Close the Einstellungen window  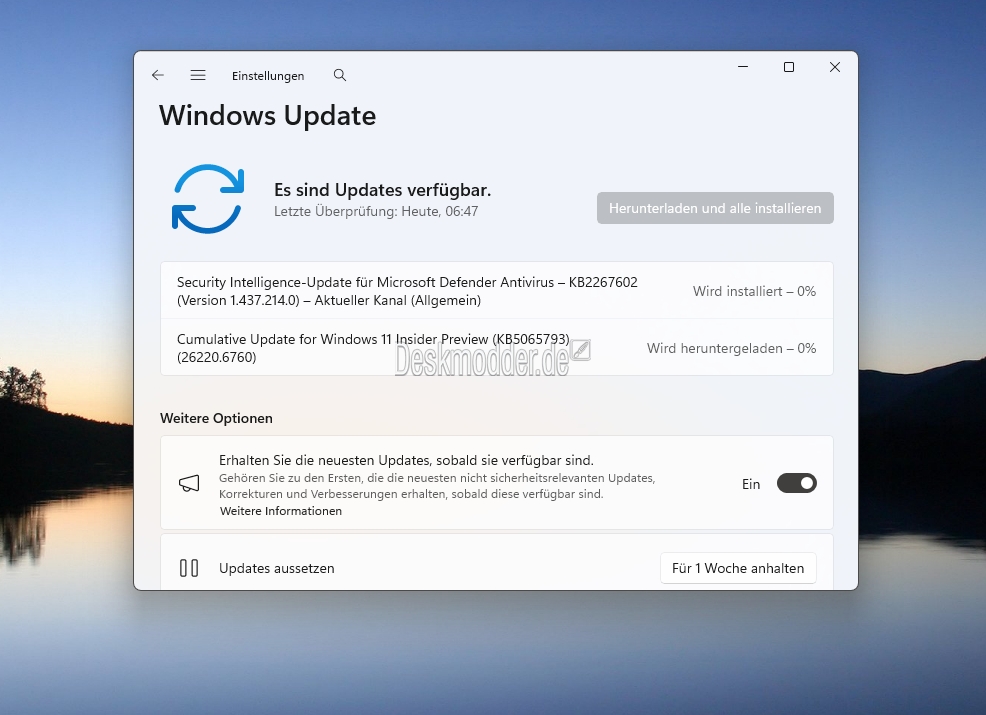coord(834,67)
